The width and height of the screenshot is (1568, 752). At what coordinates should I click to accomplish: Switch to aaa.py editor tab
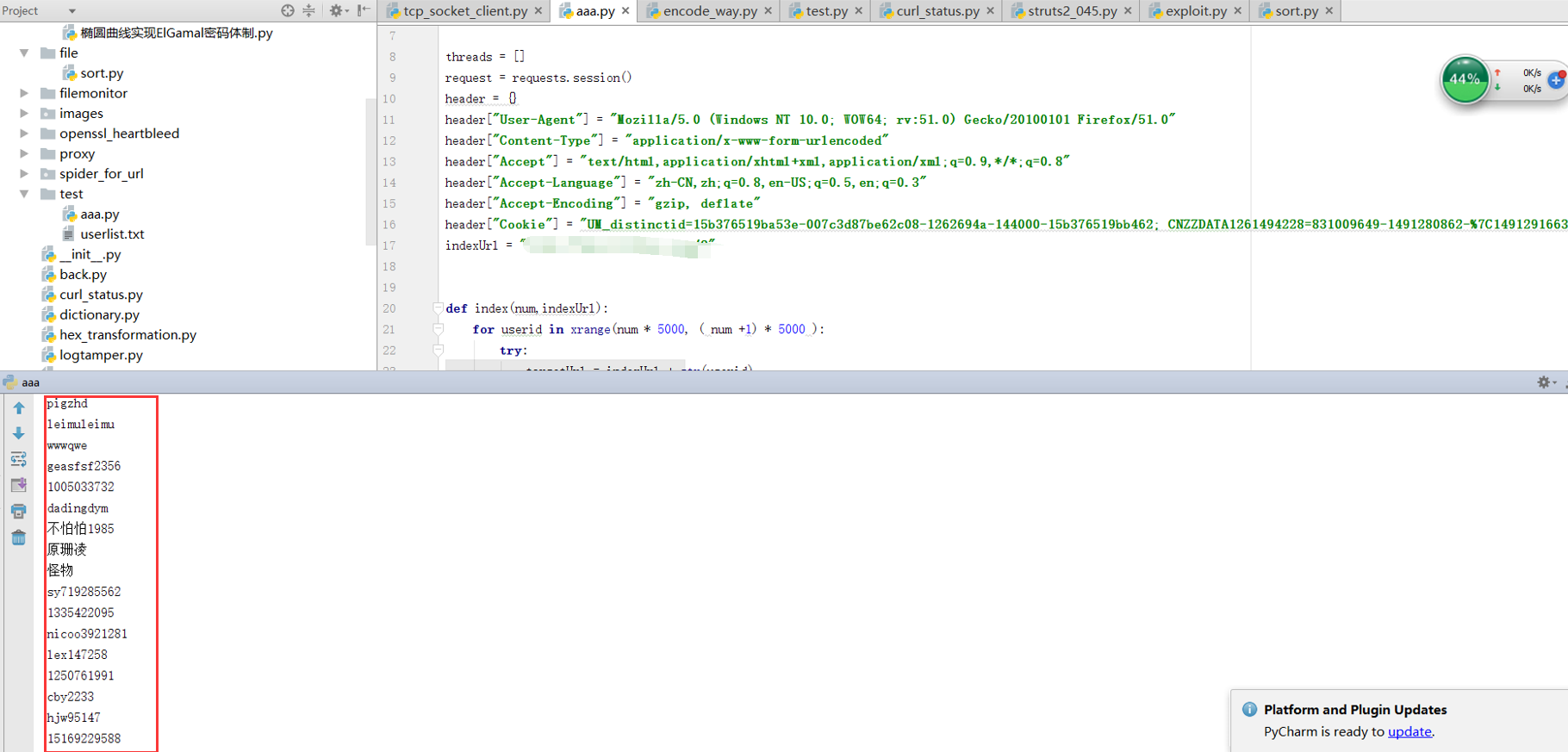point(595,11)
